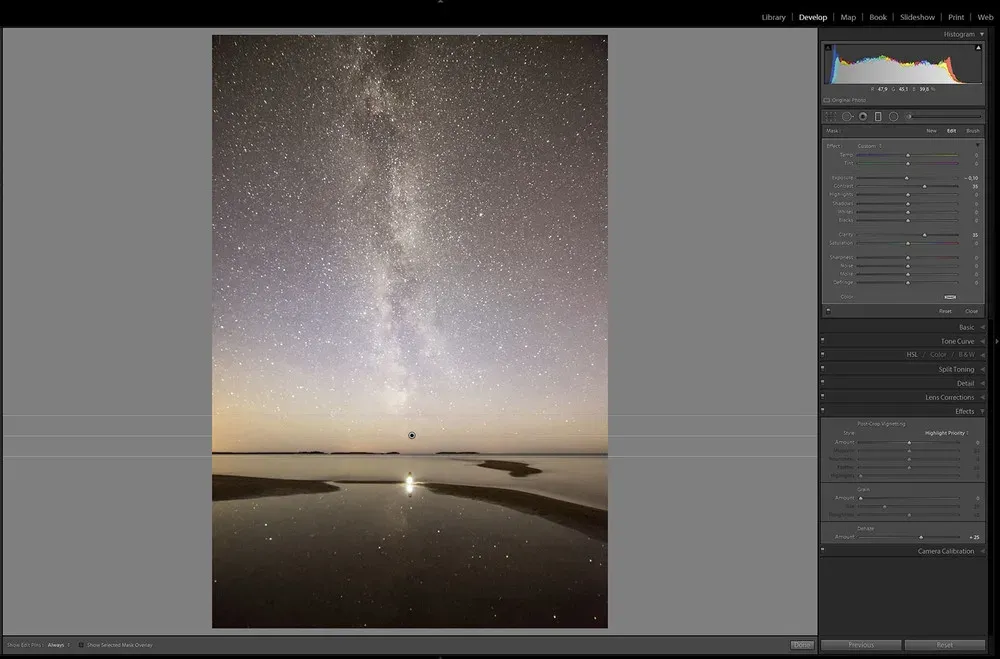This screenshot has width=1000, height=659.
Task: Click Edit in the Mask row
Action: click(951, 131)
